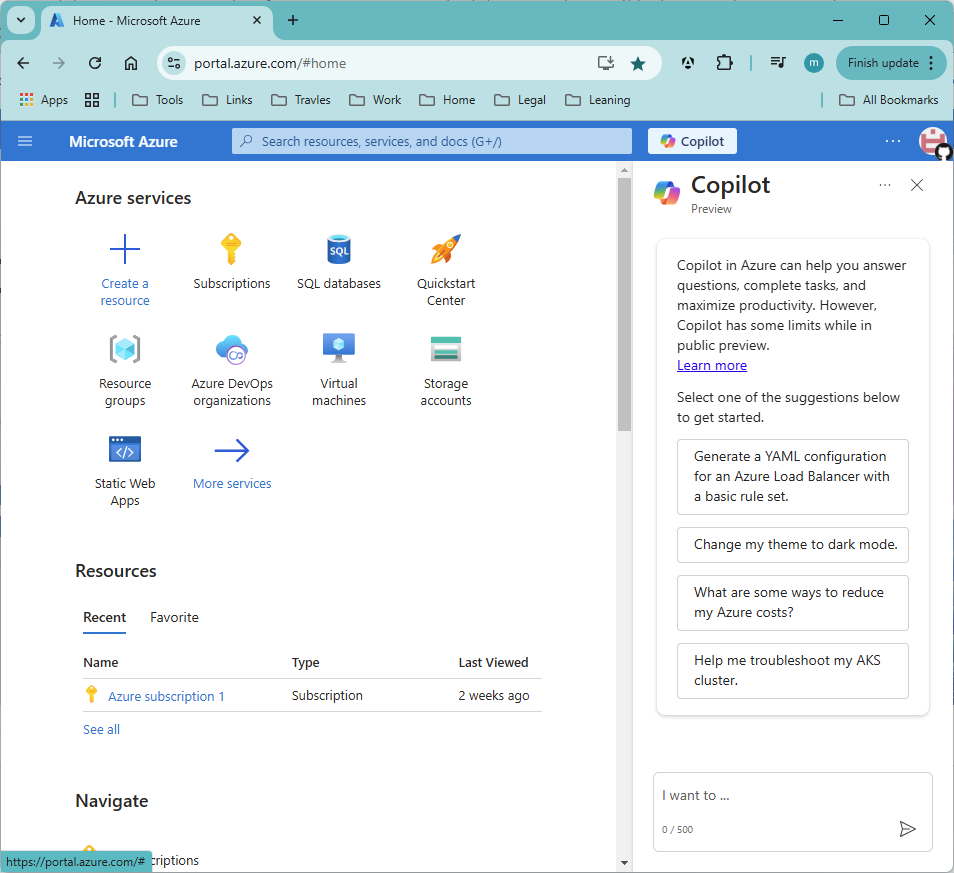The image size is (954, 873).
Task: Click the See all resources link
Action: (101, 729)
